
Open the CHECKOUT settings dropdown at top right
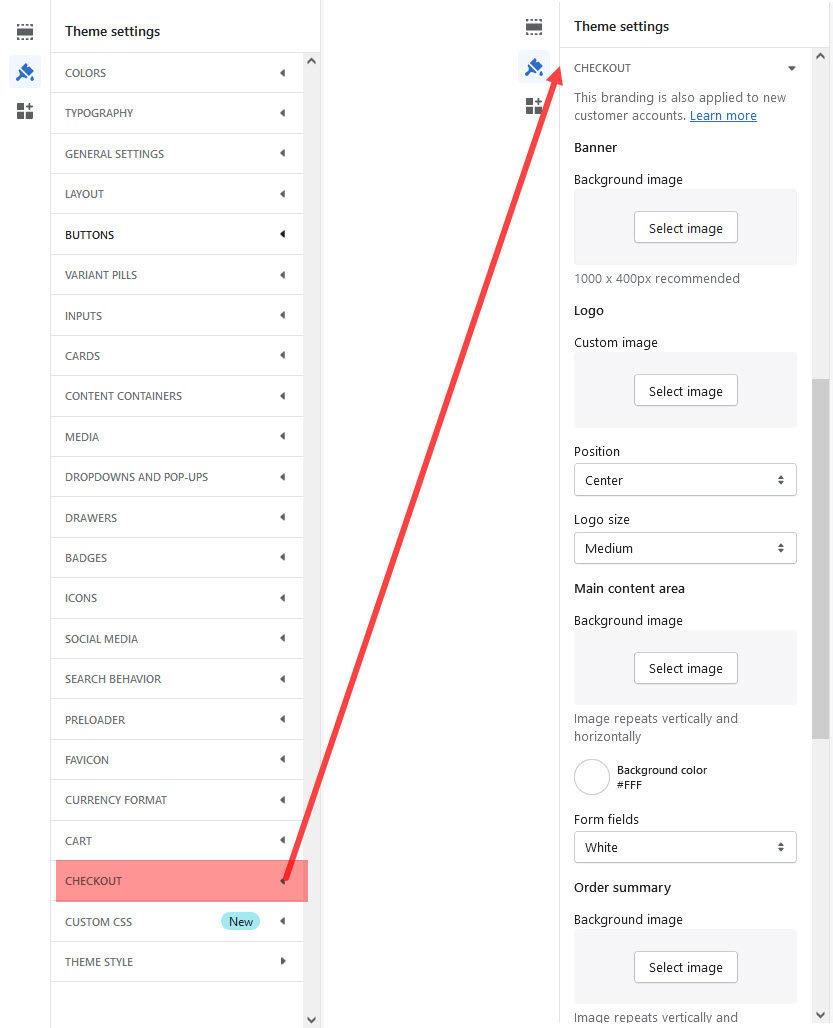point(790,68)
